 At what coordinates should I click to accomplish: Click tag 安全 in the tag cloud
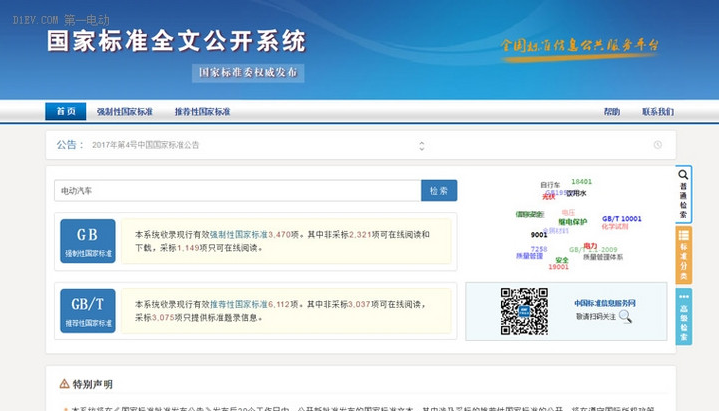(x=562, y=260)
